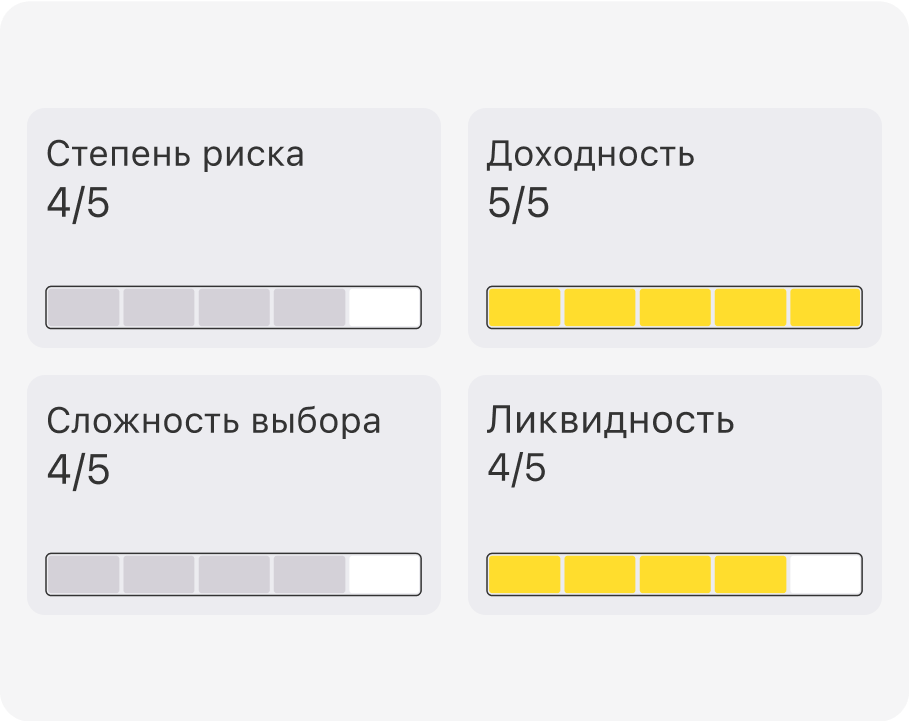
Task: Click the 4/5 value under Ликвидность
Action: 517,468
